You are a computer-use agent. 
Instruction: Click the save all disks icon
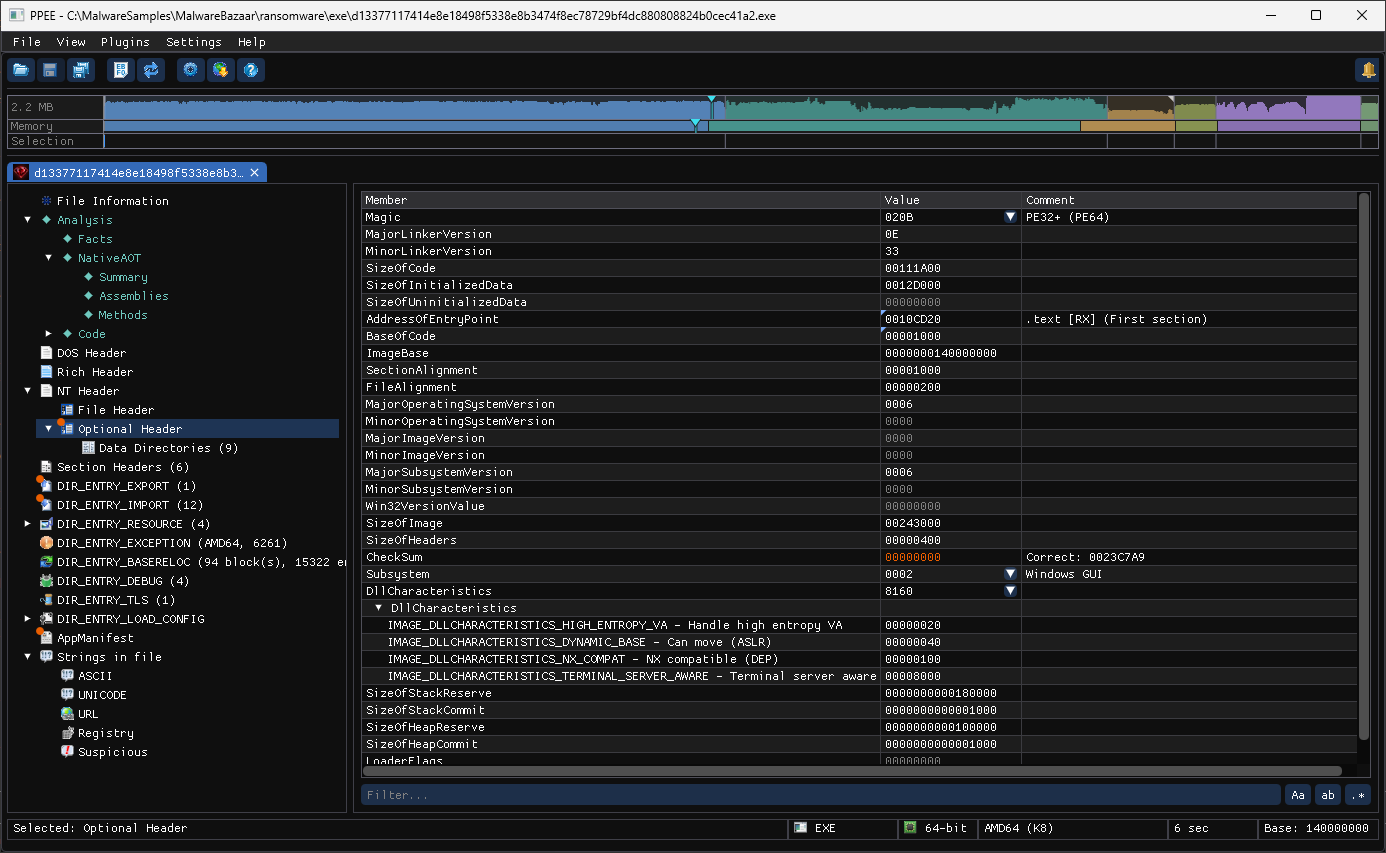click(x=80, y=70)
